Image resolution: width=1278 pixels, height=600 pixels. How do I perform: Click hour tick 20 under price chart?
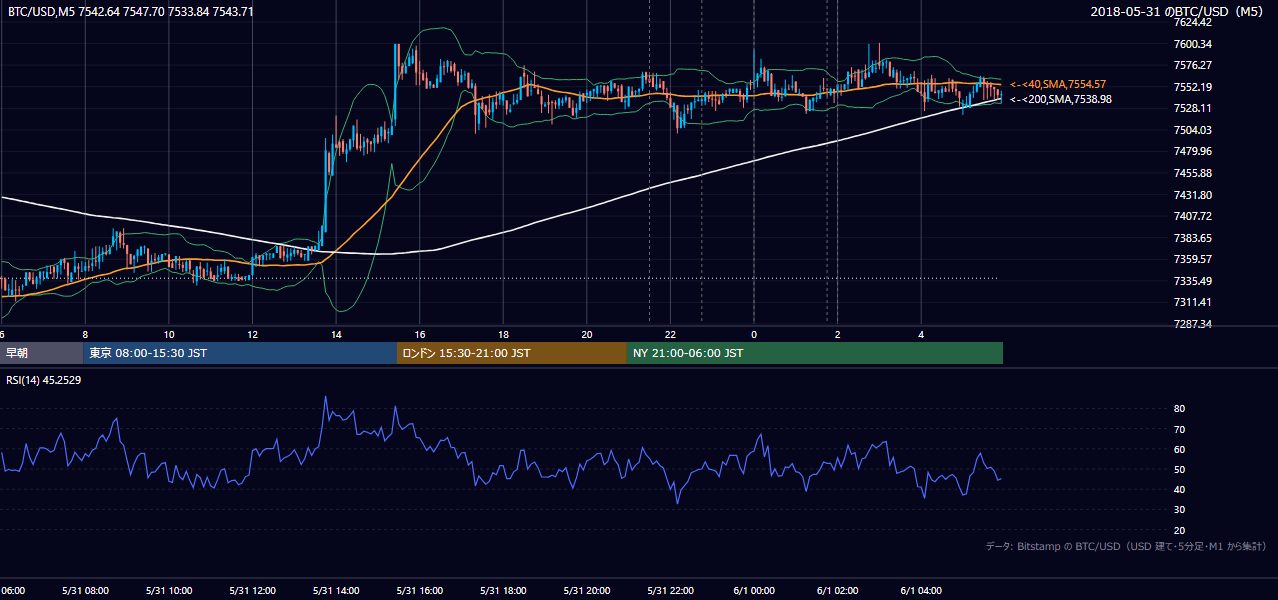[x=587, y=334]
